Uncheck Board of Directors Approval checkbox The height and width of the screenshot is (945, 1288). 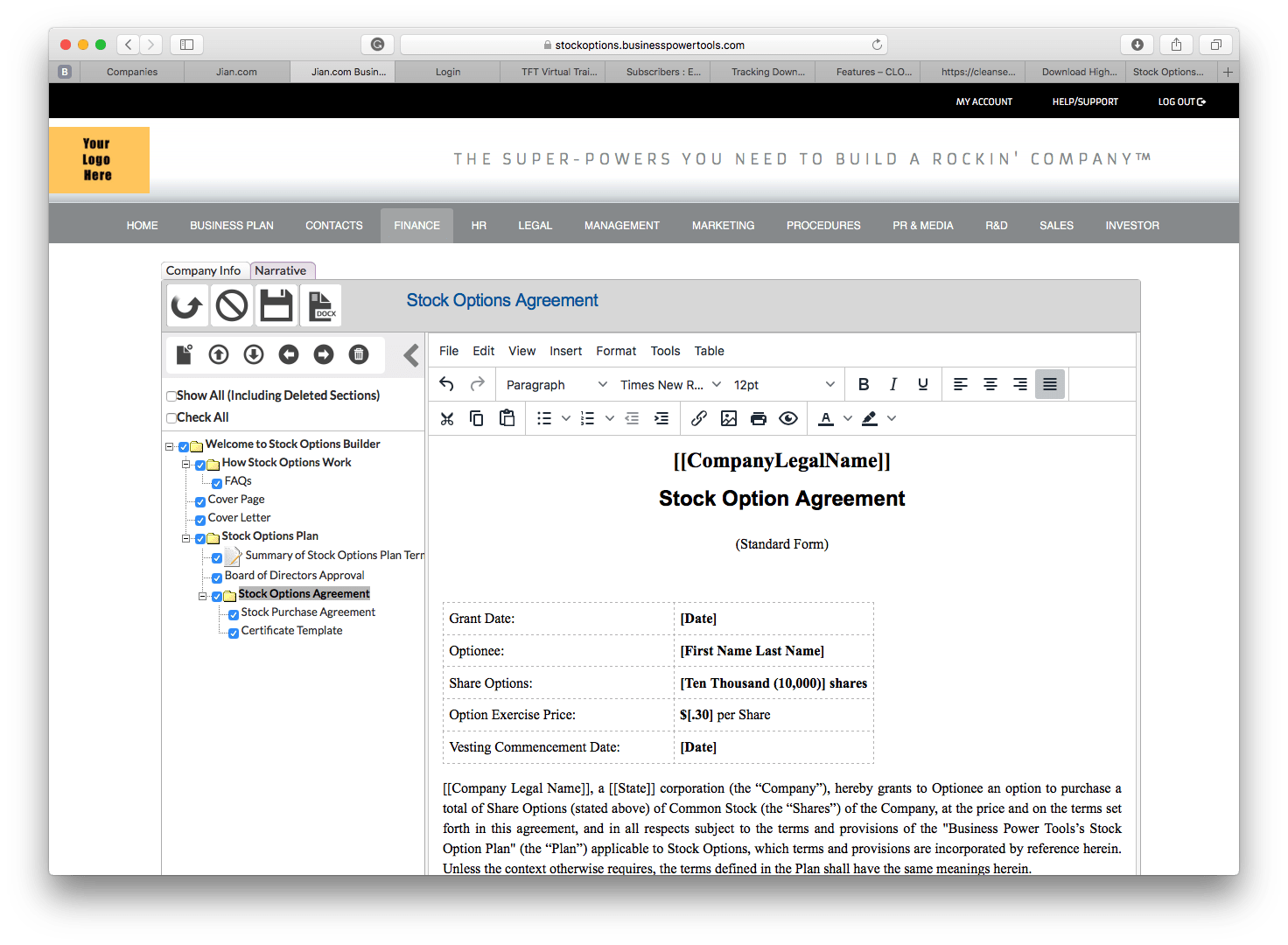tap(217, 577)
